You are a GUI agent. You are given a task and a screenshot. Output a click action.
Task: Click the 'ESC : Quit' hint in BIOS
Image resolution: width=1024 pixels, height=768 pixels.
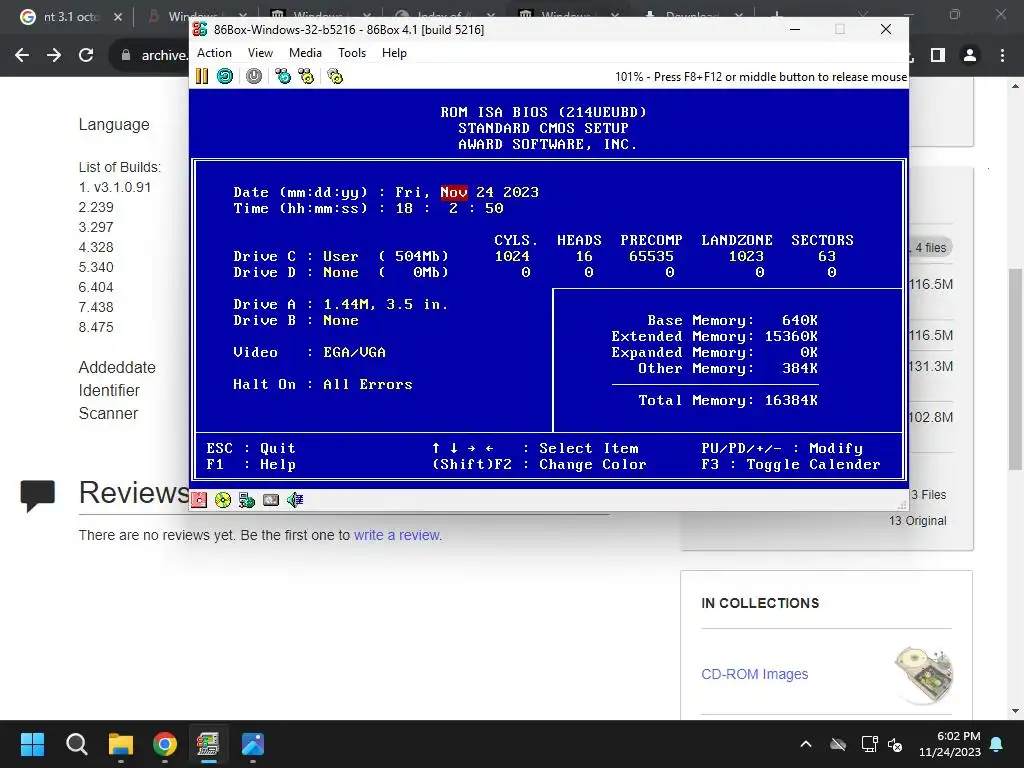(x=251, y=449)
